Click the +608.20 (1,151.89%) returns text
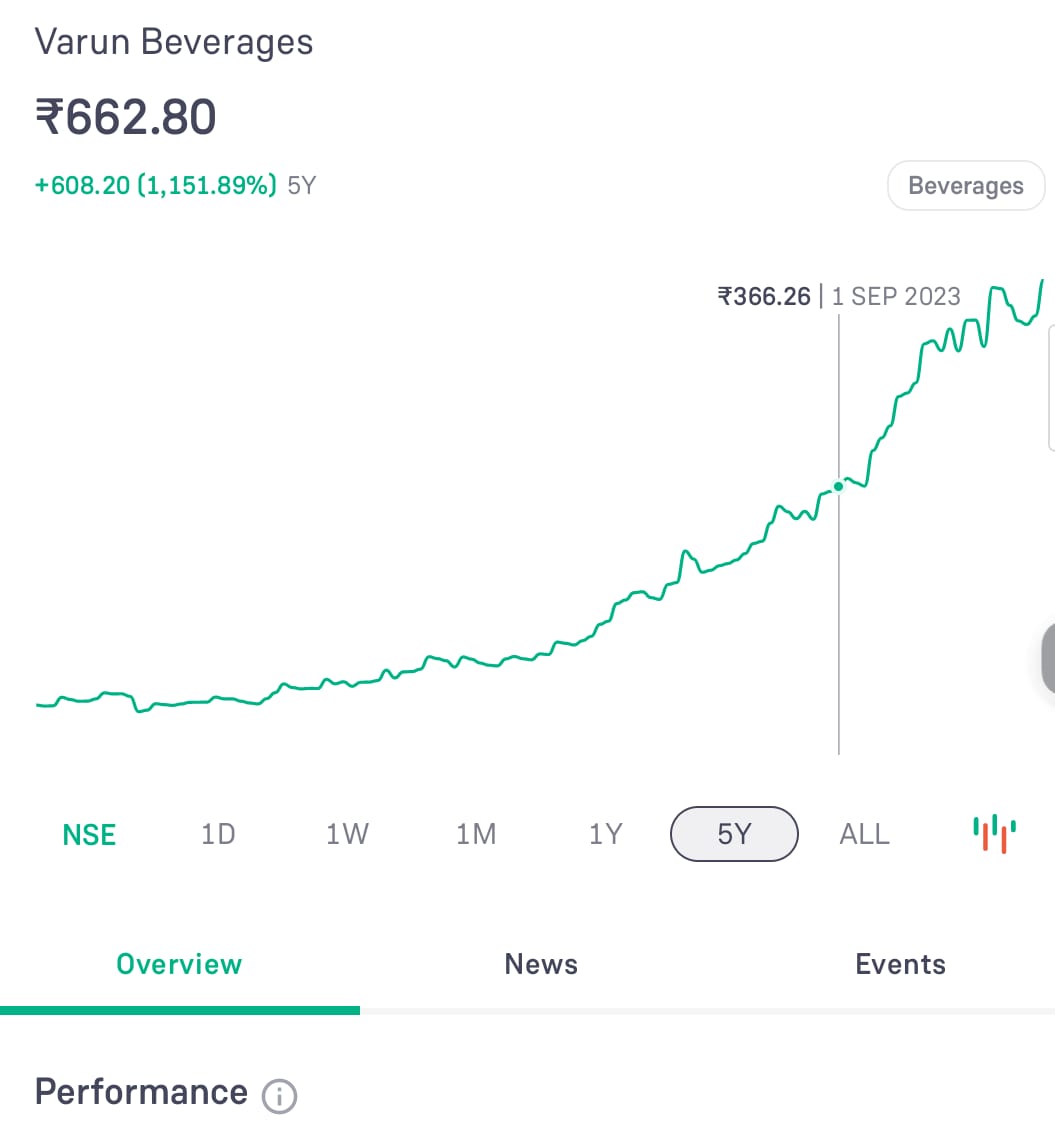The width and height of the screenshot is (1055, 1139). (x=155, y=185)
